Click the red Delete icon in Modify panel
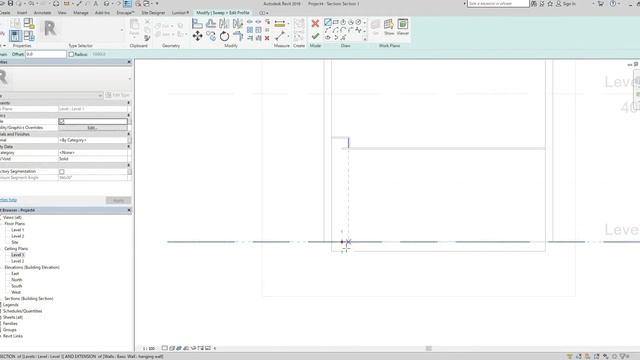 (267, 38)
